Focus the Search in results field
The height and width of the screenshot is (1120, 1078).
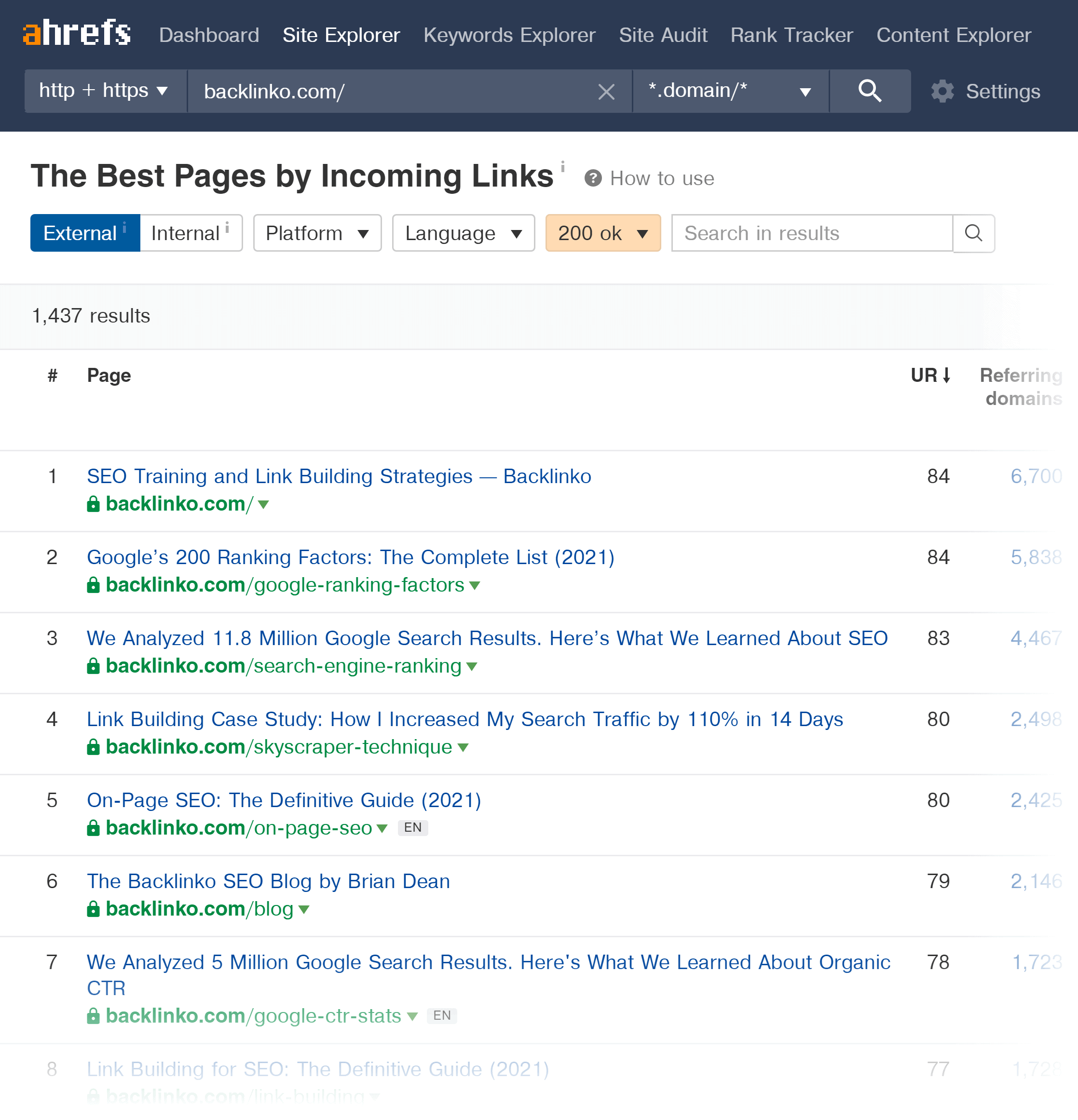coord(812,233)
